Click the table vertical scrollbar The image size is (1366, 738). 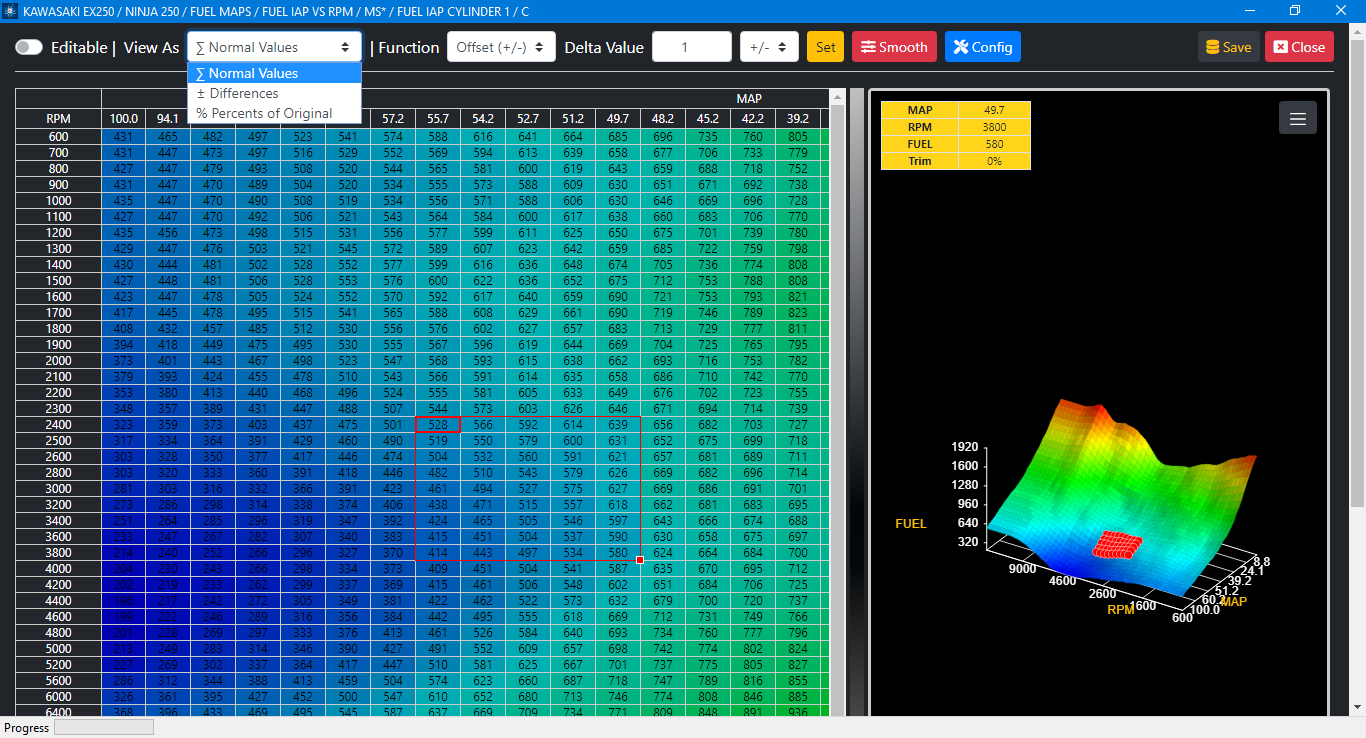[x=838, y=400]
